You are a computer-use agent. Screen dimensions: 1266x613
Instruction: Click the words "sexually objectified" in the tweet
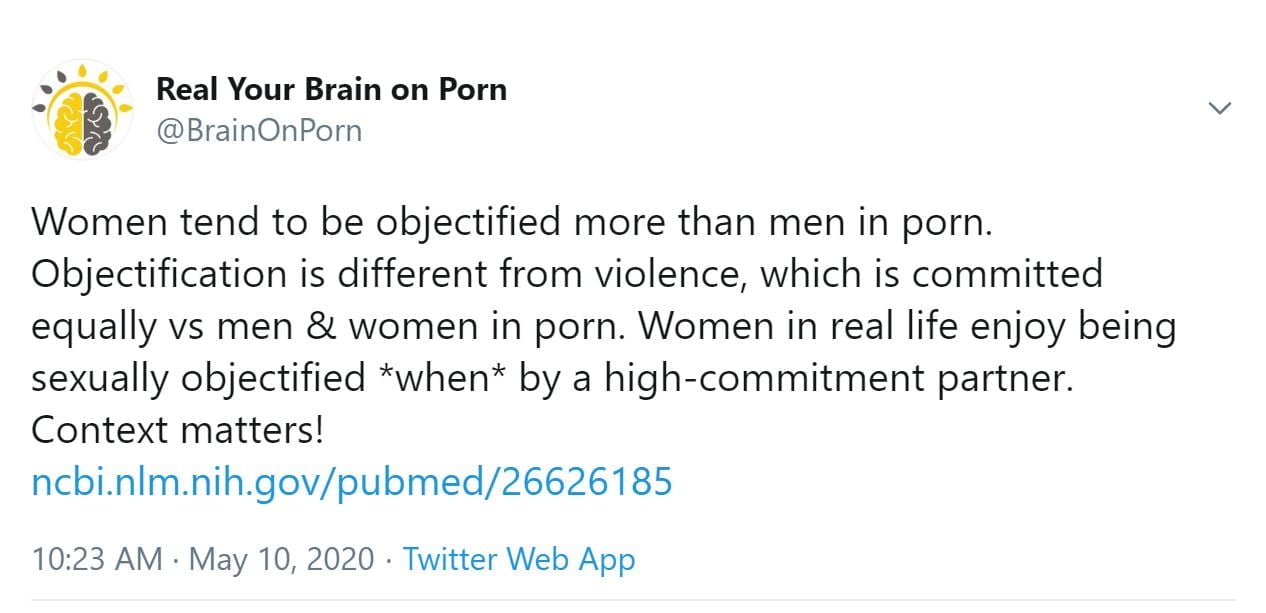198,378
